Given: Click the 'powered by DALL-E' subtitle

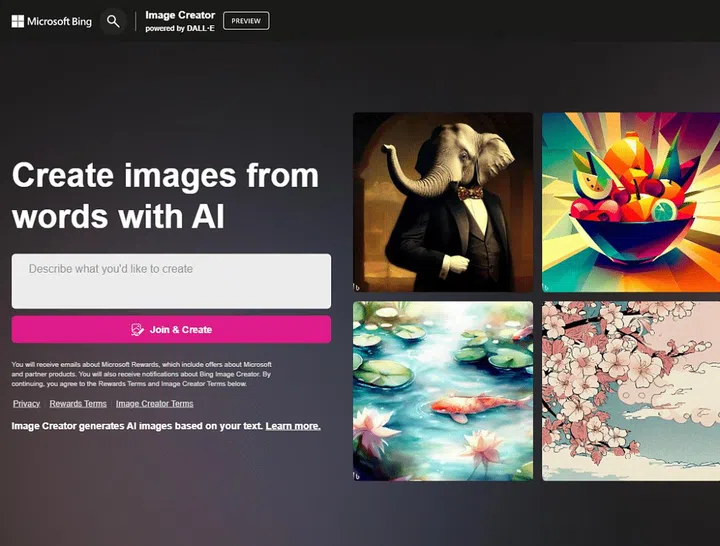Looking at the screenshot, I should pos(179,28).
